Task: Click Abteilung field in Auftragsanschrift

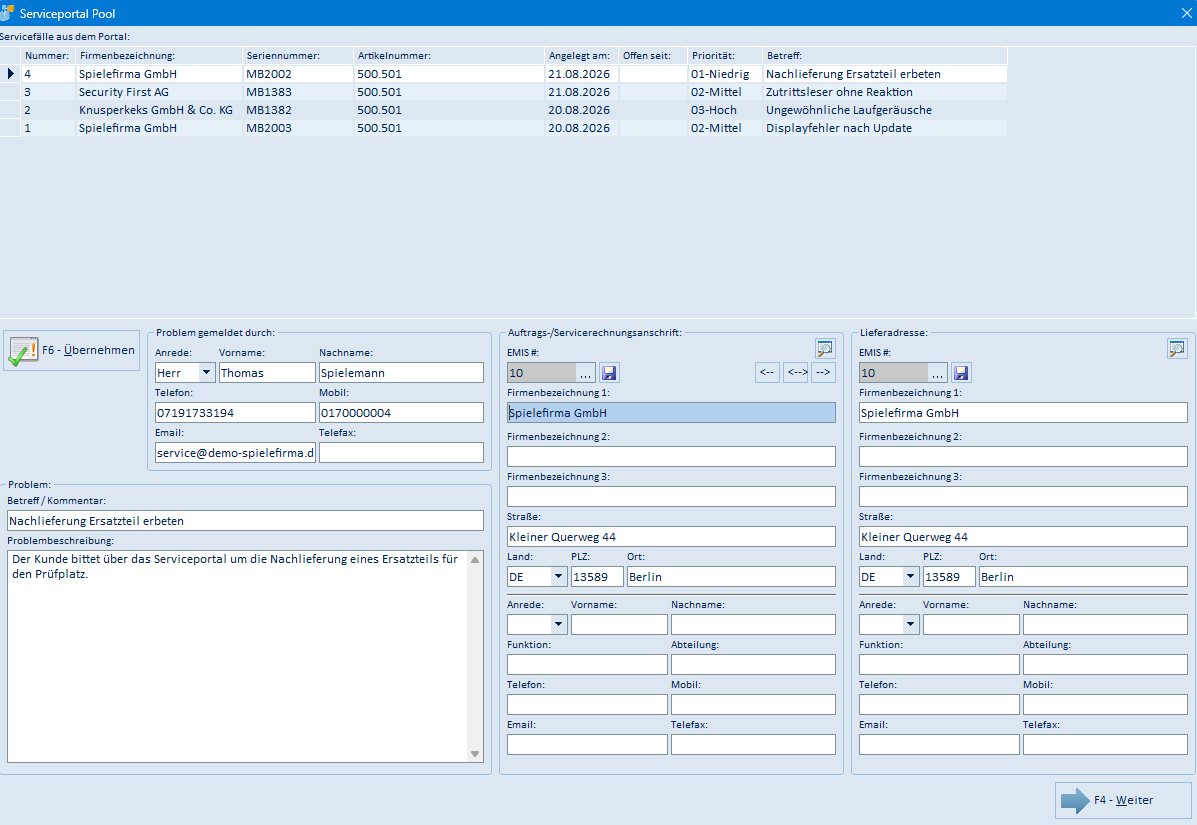Action: [x=753, y=664]
